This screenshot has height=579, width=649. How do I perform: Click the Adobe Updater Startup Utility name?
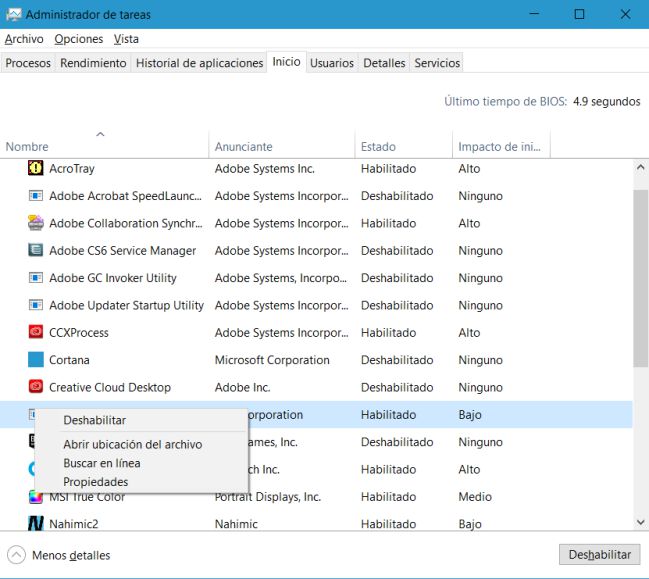pyautogui.click(x=126, y=305)
